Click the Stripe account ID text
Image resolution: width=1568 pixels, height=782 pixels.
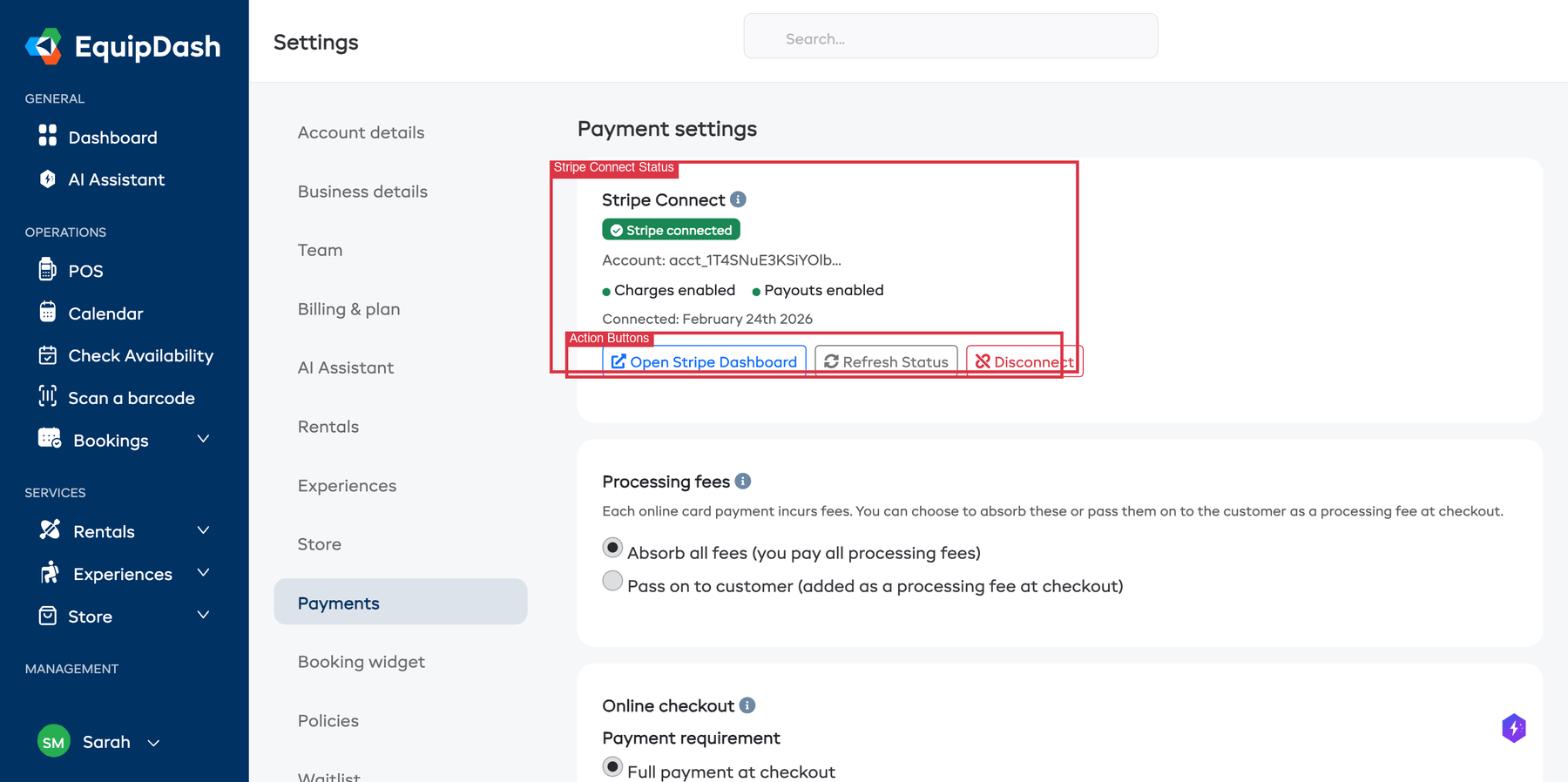[x=721, y=260]
